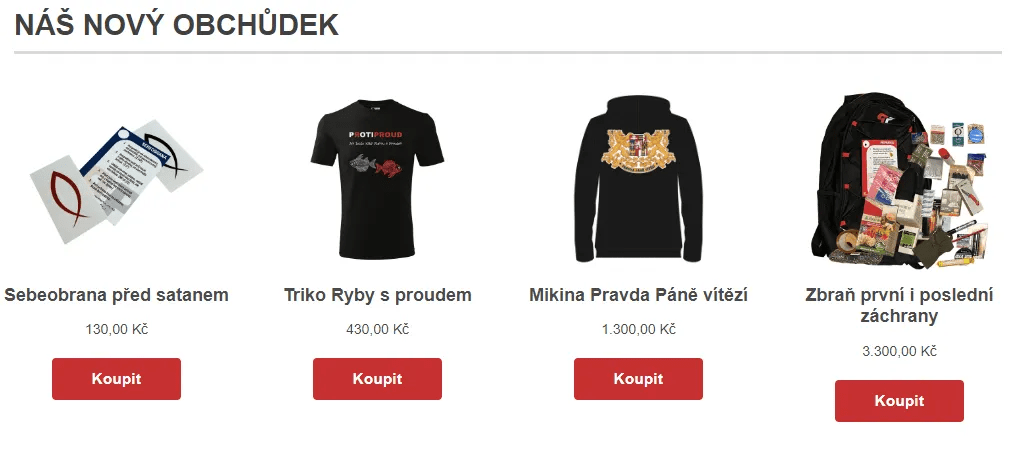The width and height of the screenshot is (1009, 449).
Task: Open the black Ryby s proudem T-shirt image
Action: click(x=377, y=179)
